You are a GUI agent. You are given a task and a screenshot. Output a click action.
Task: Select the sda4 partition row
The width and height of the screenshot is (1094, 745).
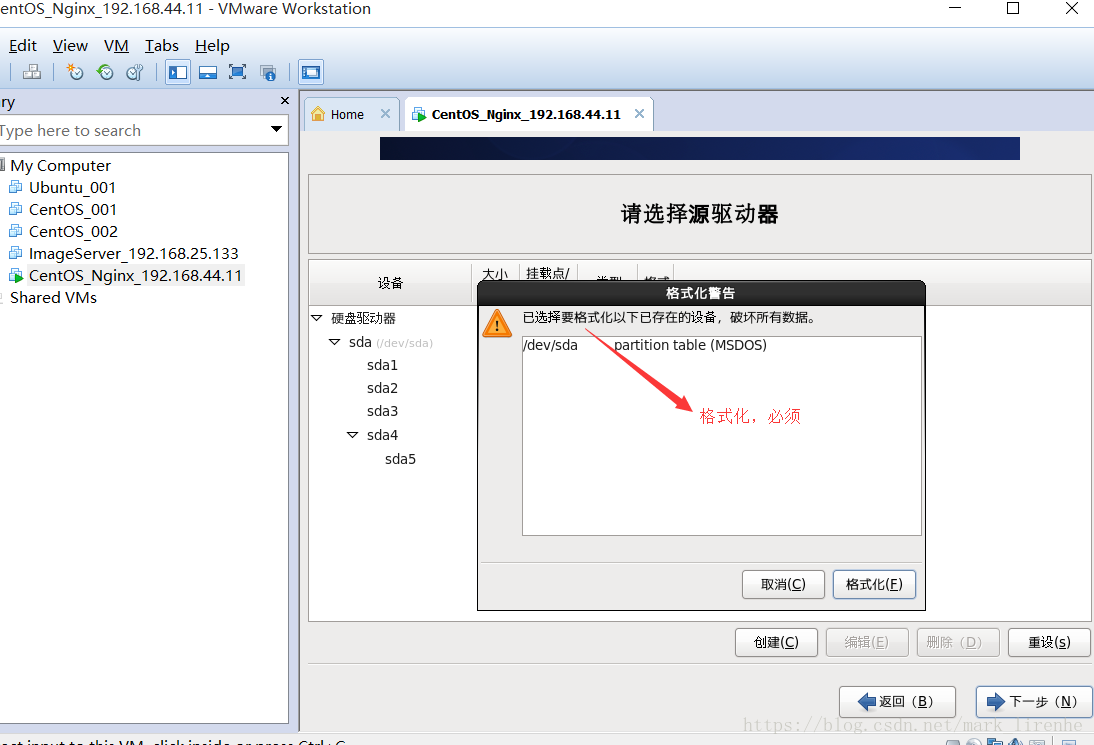(382, 435)
